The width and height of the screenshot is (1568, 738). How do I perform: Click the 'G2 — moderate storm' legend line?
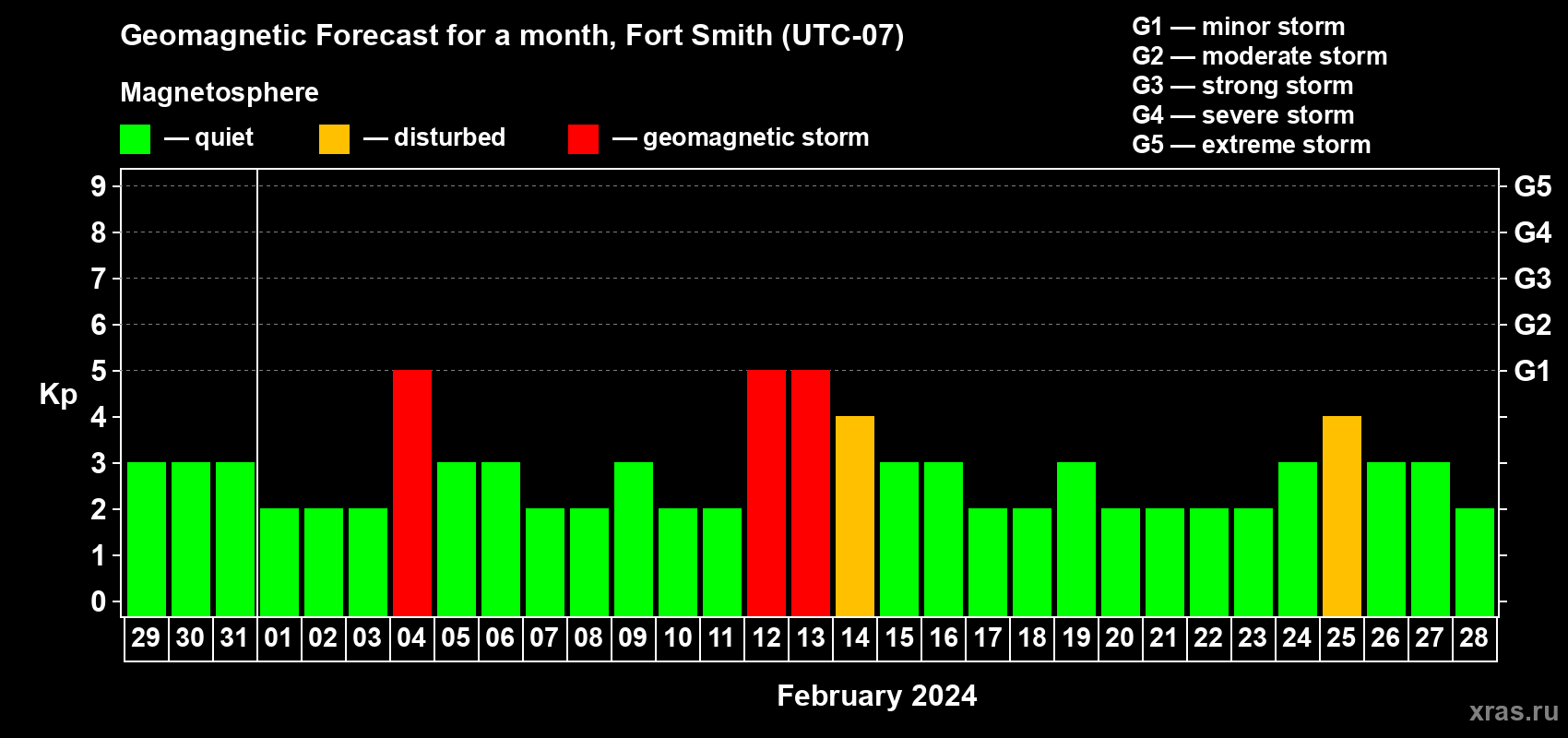click(x=1260, y=56)
